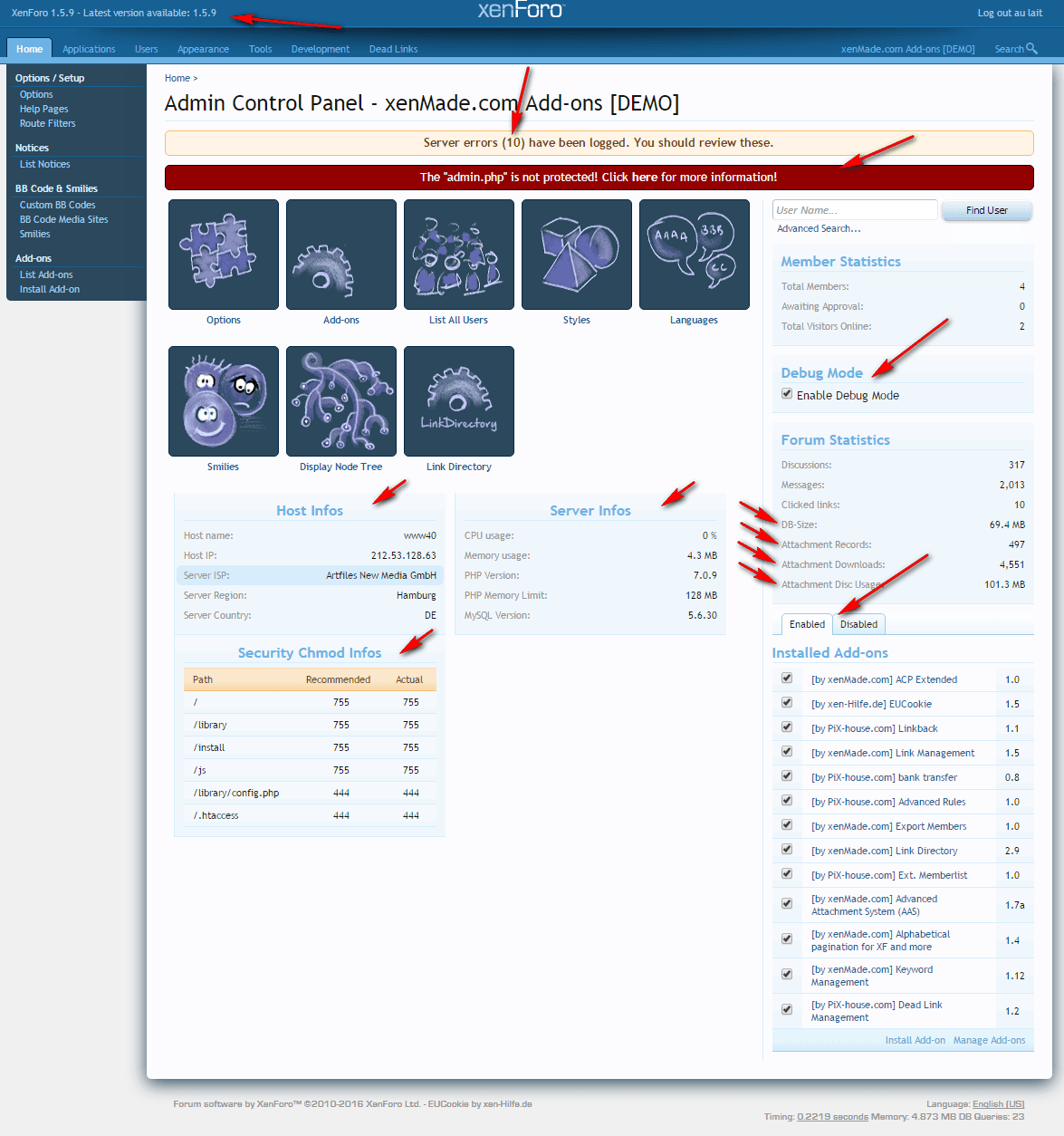Change language via English (US) link
1064x1136 pixels.
point(998,1103)
